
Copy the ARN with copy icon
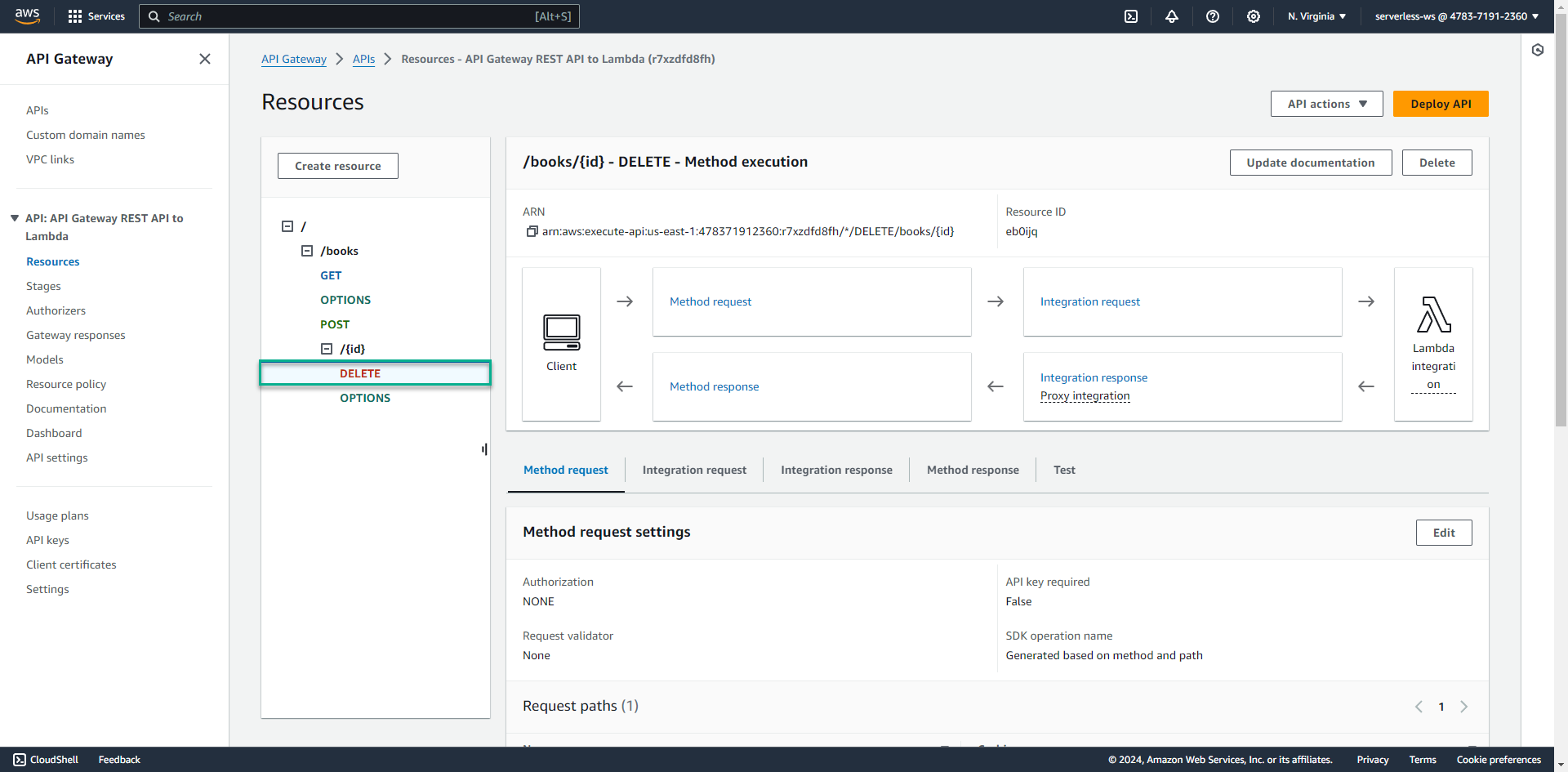(532, 232)
